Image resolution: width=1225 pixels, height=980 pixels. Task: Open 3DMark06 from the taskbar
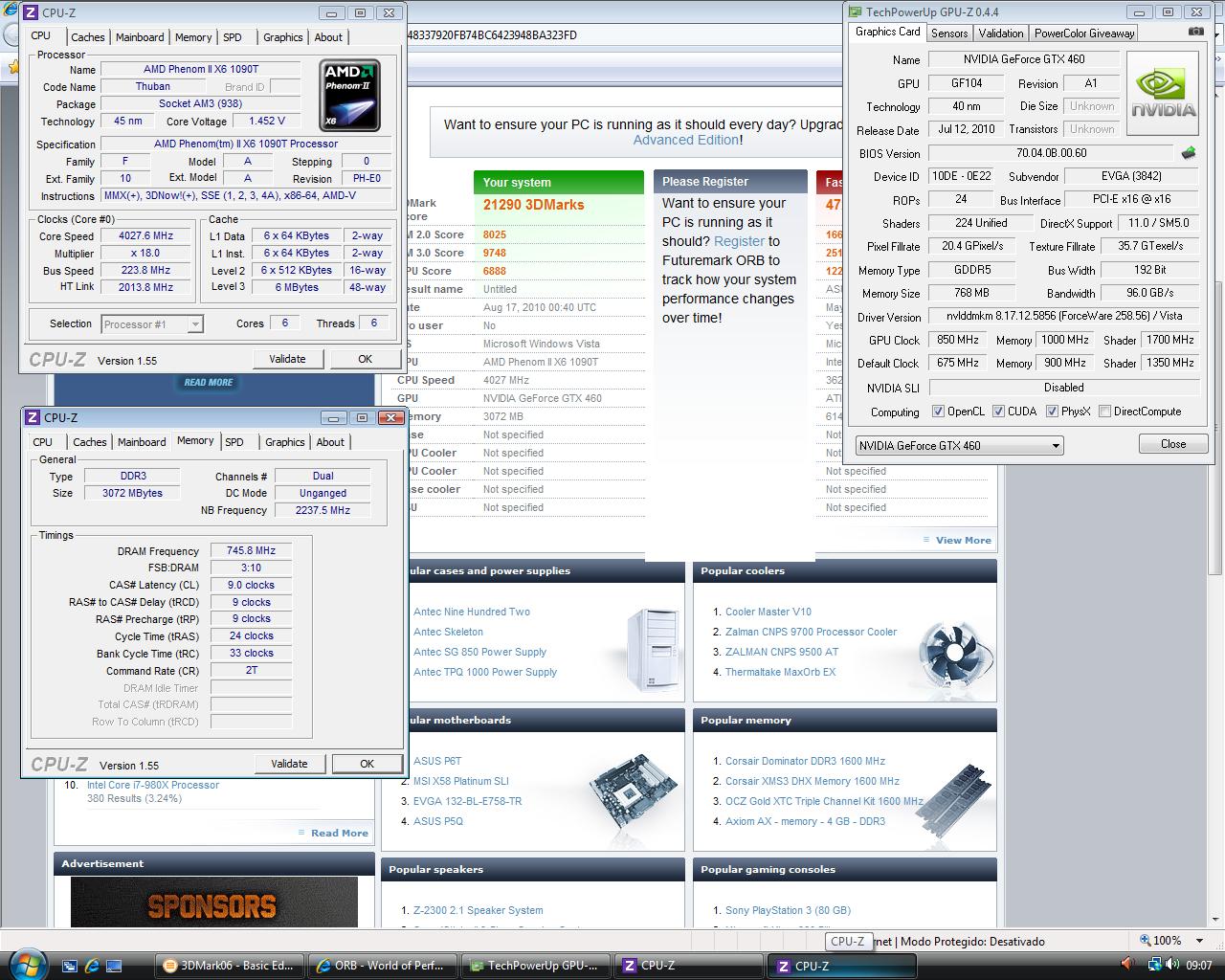pos(229,965)
